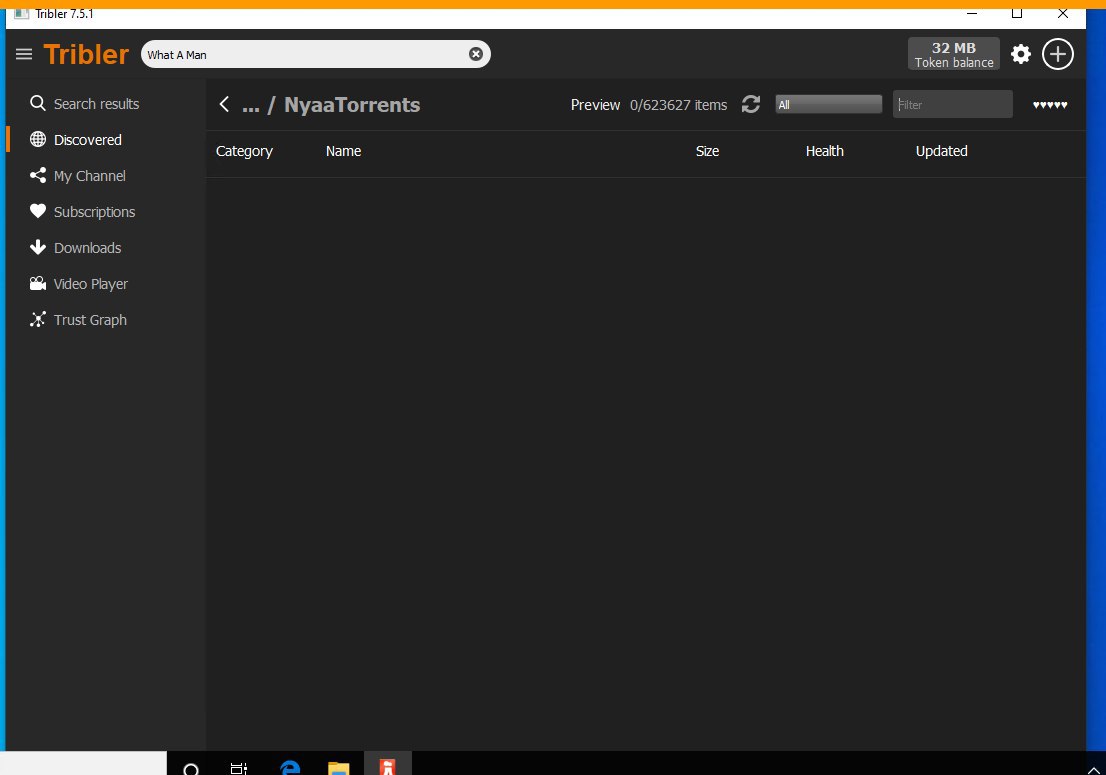Clear the search box text
This screenshot has height=775, width=1106.
476,54
